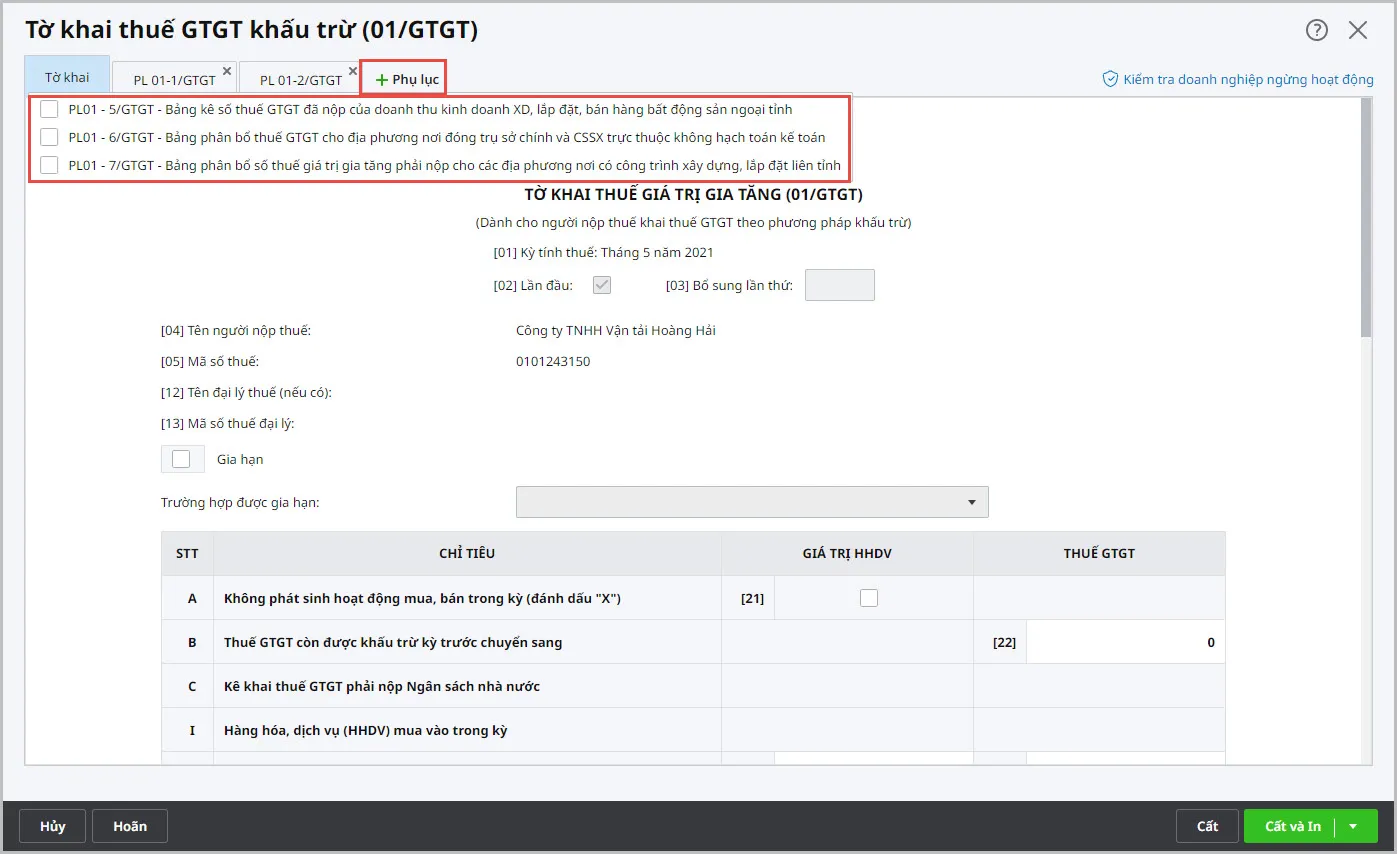Switch to the Tờ khai tab
Screen dimensions: 1397x854
pyautogui.click(x=67, y=77)
